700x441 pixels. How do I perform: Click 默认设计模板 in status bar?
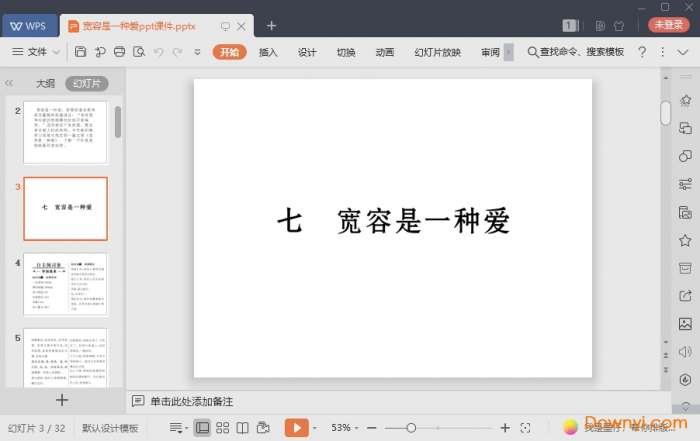click(x=110, y=428)
